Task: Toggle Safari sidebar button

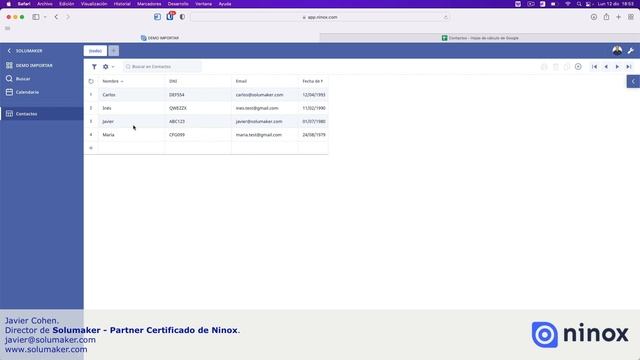Action: (36, 17)
